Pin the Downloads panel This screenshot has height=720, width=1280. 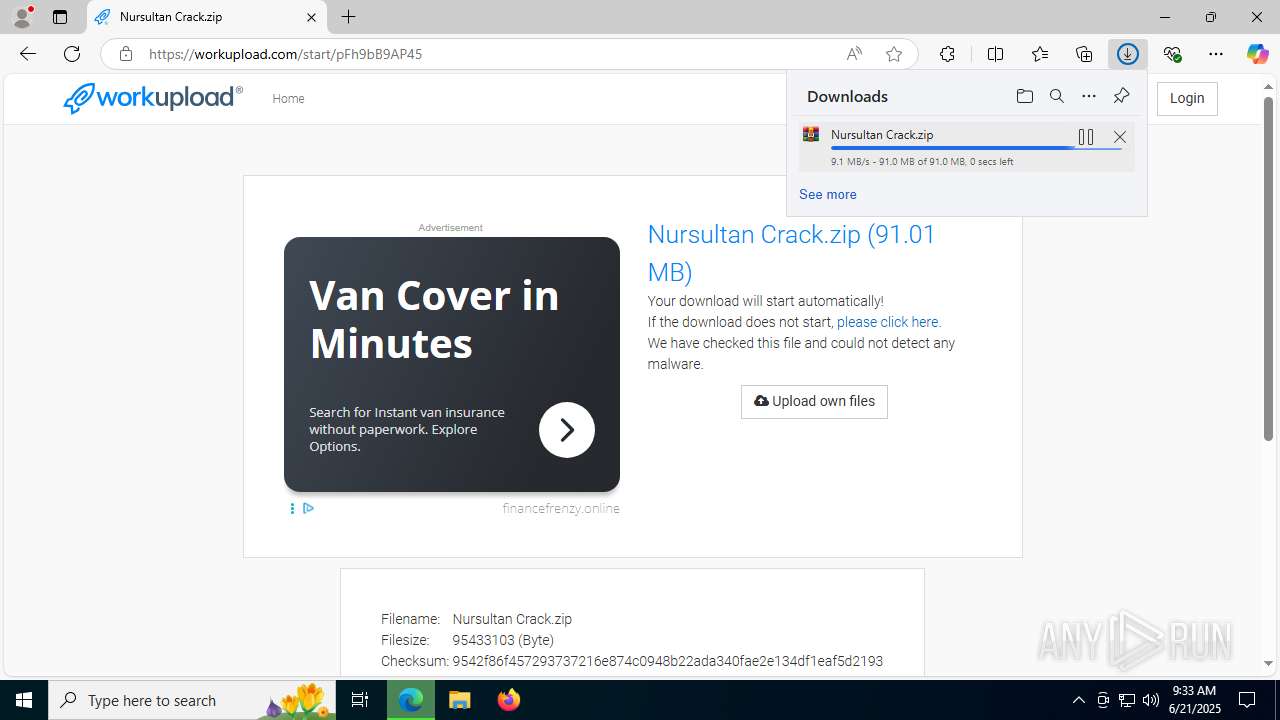[1121, 96]
